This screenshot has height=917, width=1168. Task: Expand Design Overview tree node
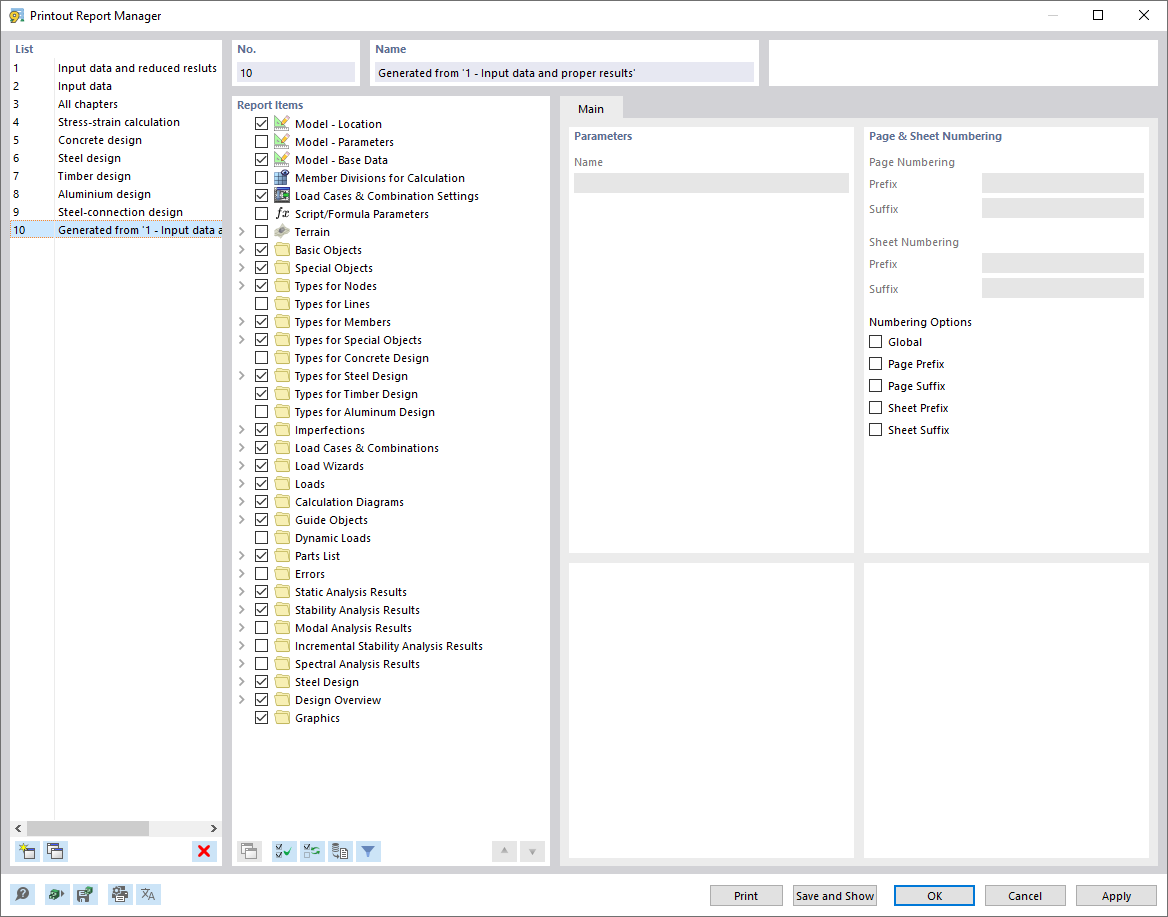pos(242,700)
